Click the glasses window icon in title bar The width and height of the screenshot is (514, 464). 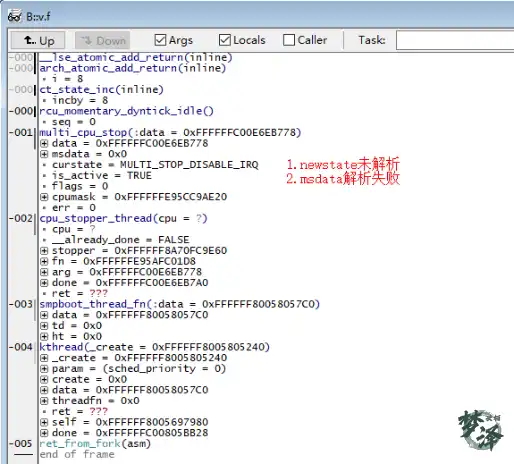click(x=15, y=16)
